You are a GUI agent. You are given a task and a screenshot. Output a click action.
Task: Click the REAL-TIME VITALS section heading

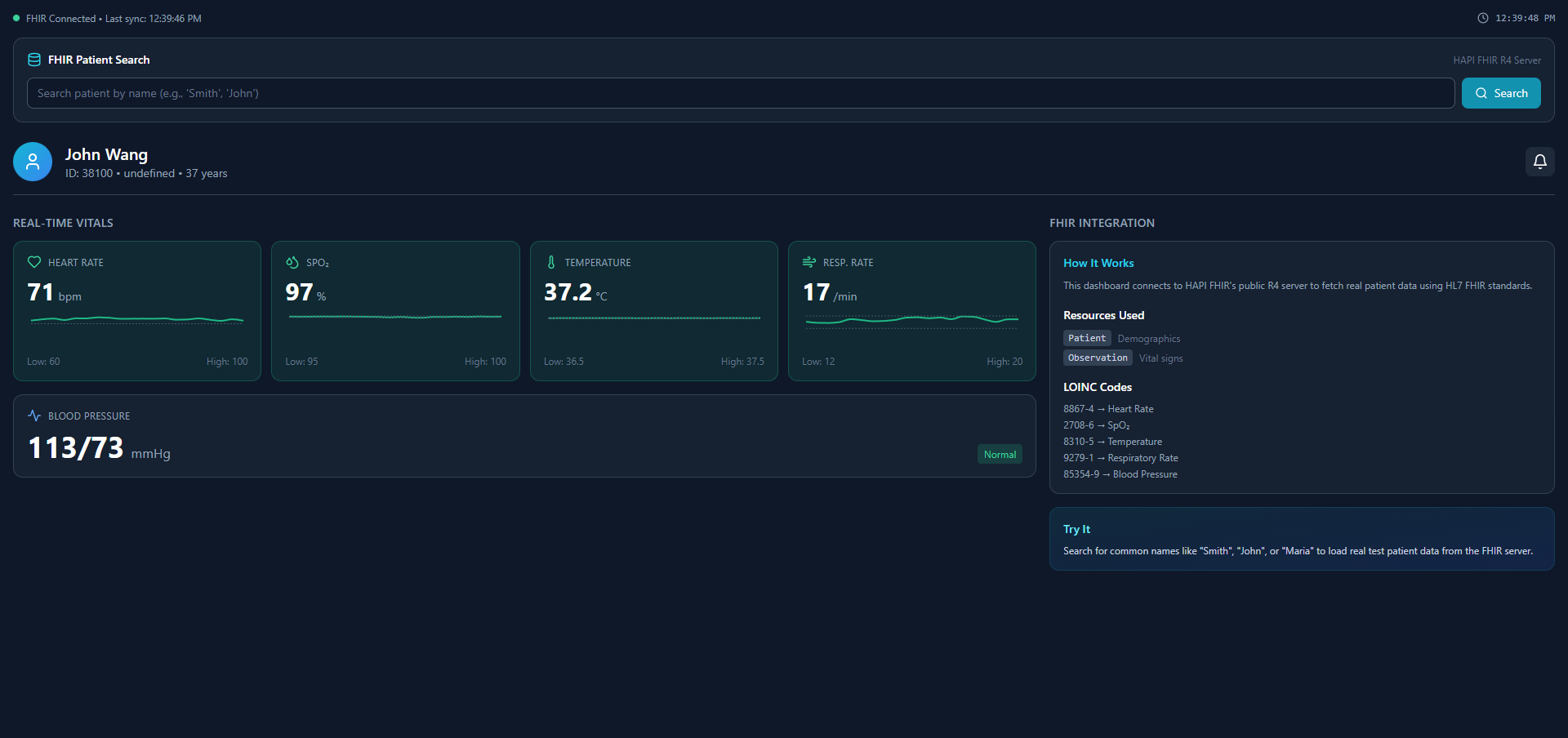tap(63, 223)
